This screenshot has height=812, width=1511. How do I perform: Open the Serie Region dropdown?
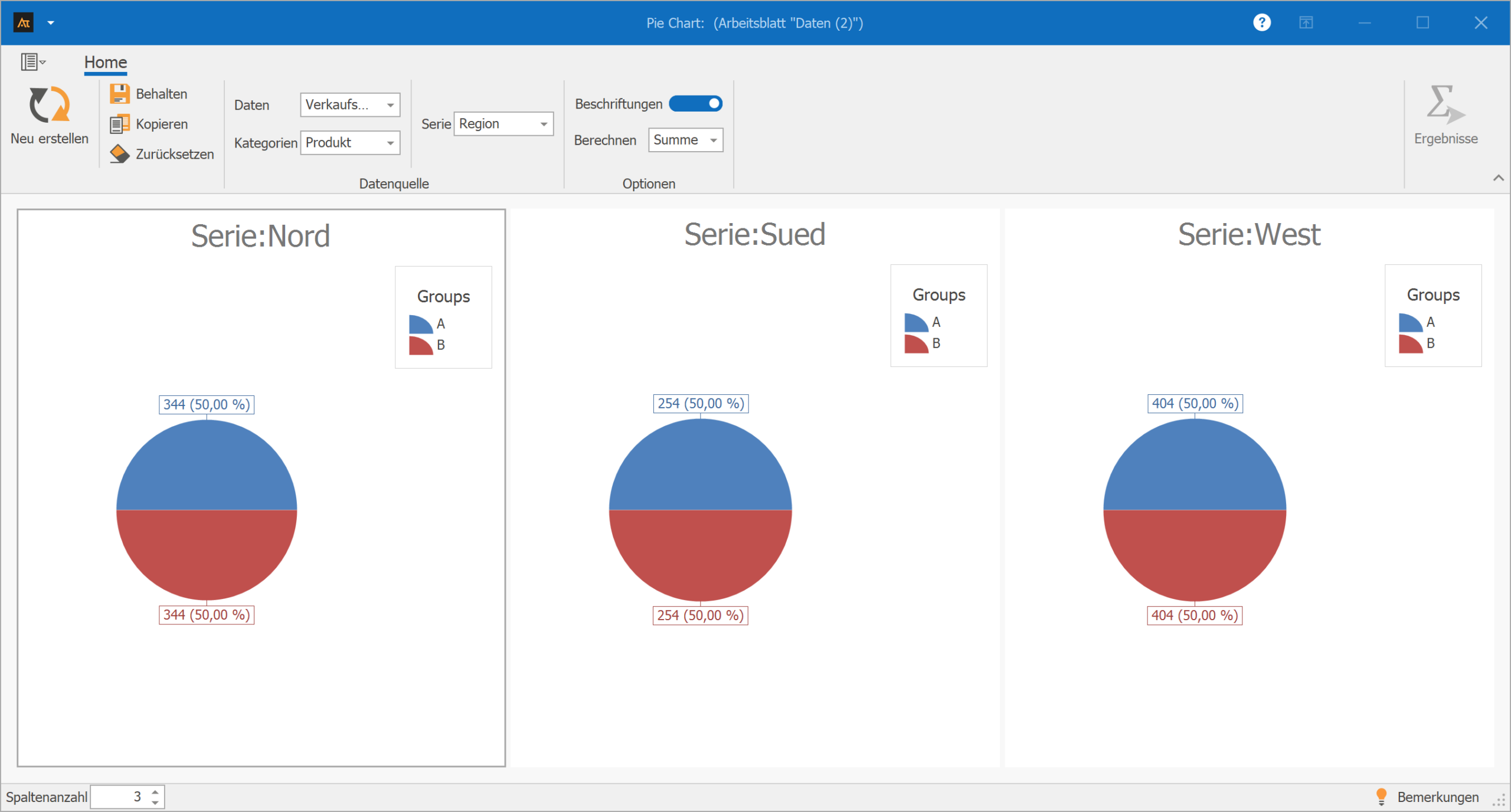544,124
